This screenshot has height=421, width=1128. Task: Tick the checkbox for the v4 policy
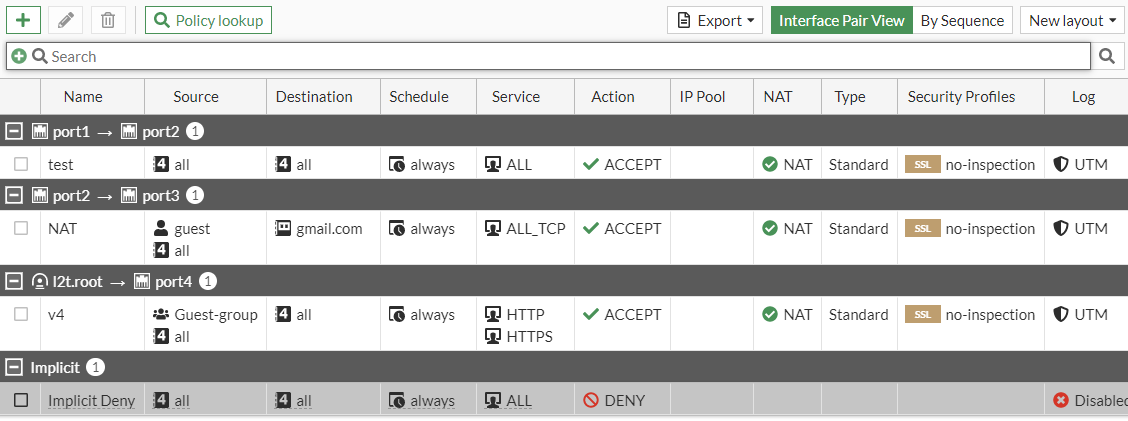coord(21,314)
